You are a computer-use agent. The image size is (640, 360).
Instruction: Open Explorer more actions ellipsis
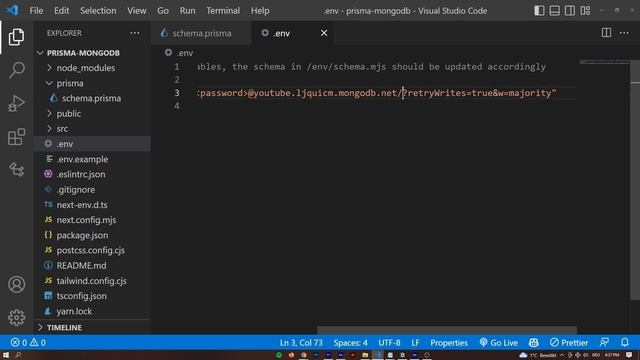(135, 33)
